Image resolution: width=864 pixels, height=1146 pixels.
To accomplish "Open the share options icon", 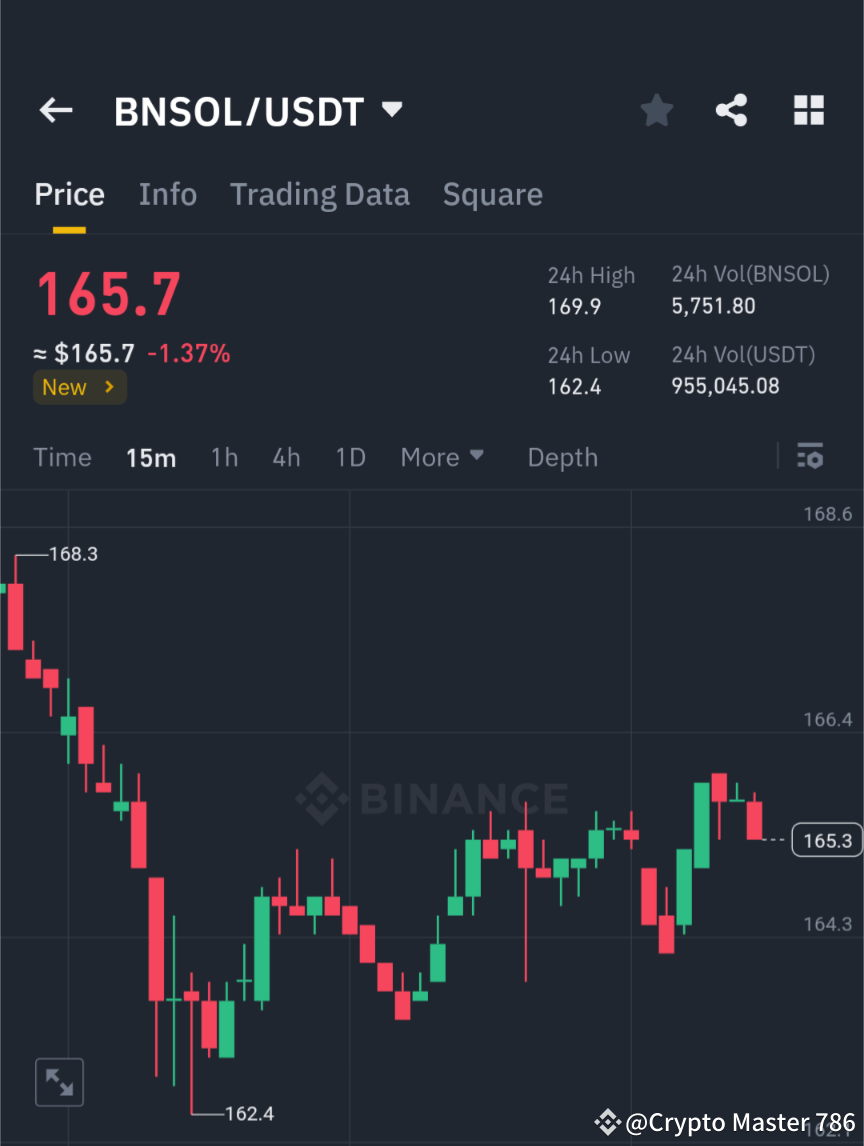I will [x=732, y=110].
